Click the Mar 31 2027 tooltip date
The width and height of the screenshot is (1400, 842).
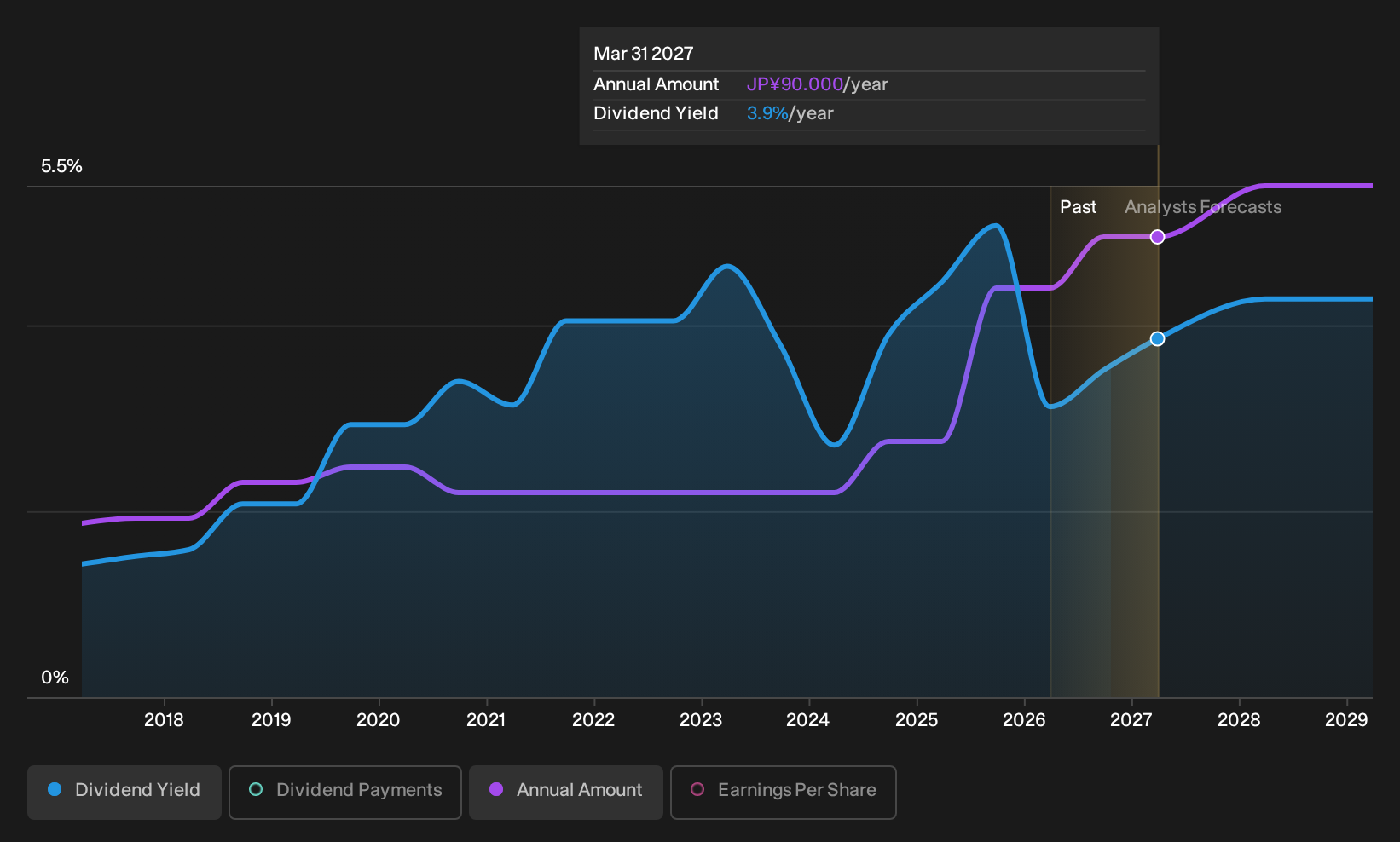pyautogui.click(x=644, y=54)
